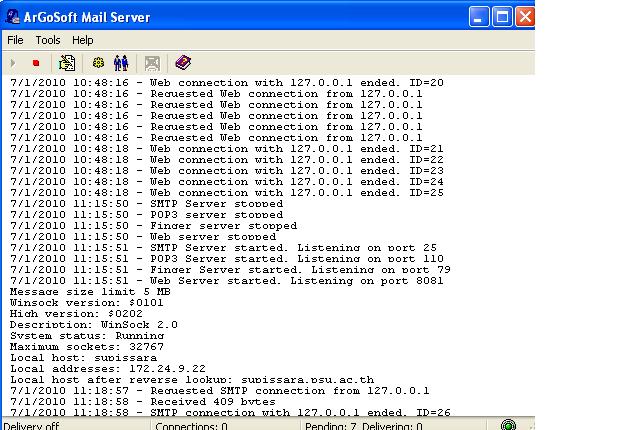Open the purple Help book icon

pos(183,62)
